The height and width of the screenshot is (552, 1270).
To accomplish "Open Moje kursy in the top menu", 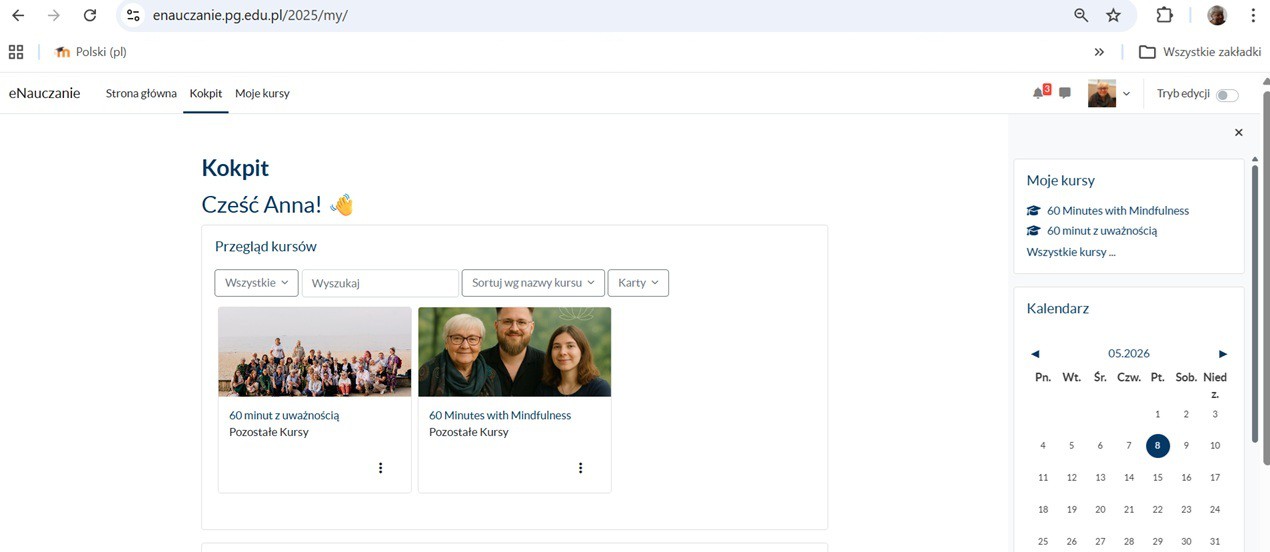I will pos(262,93).
